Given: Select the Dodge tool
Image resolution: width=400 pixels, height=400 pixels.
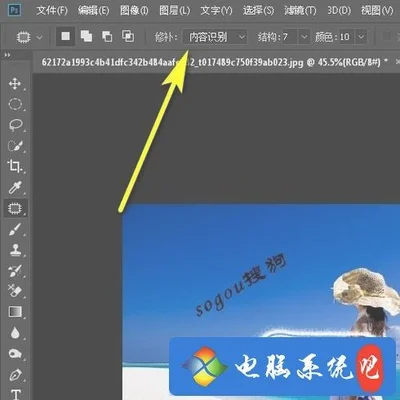Looking at the screenshot, I should (15, 353).
